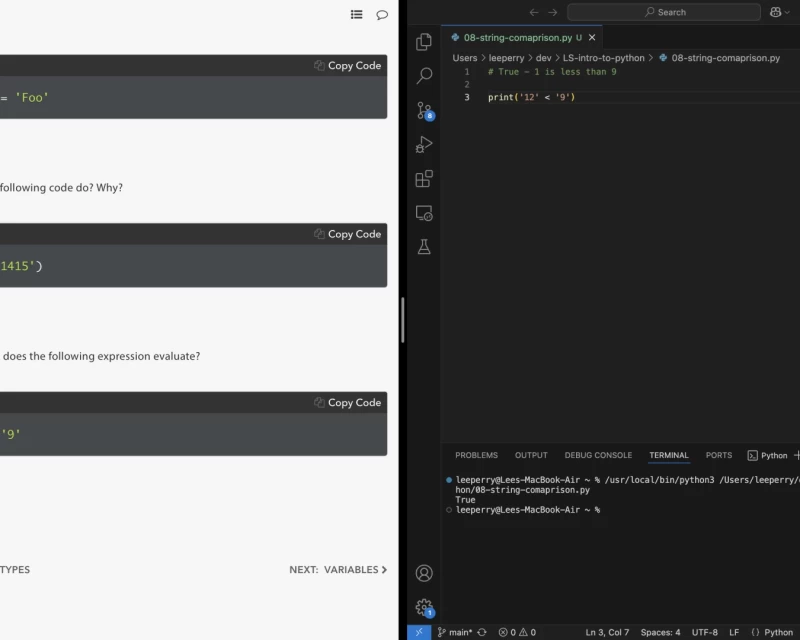Open the Testing flask view

click(x=424, y=247)
